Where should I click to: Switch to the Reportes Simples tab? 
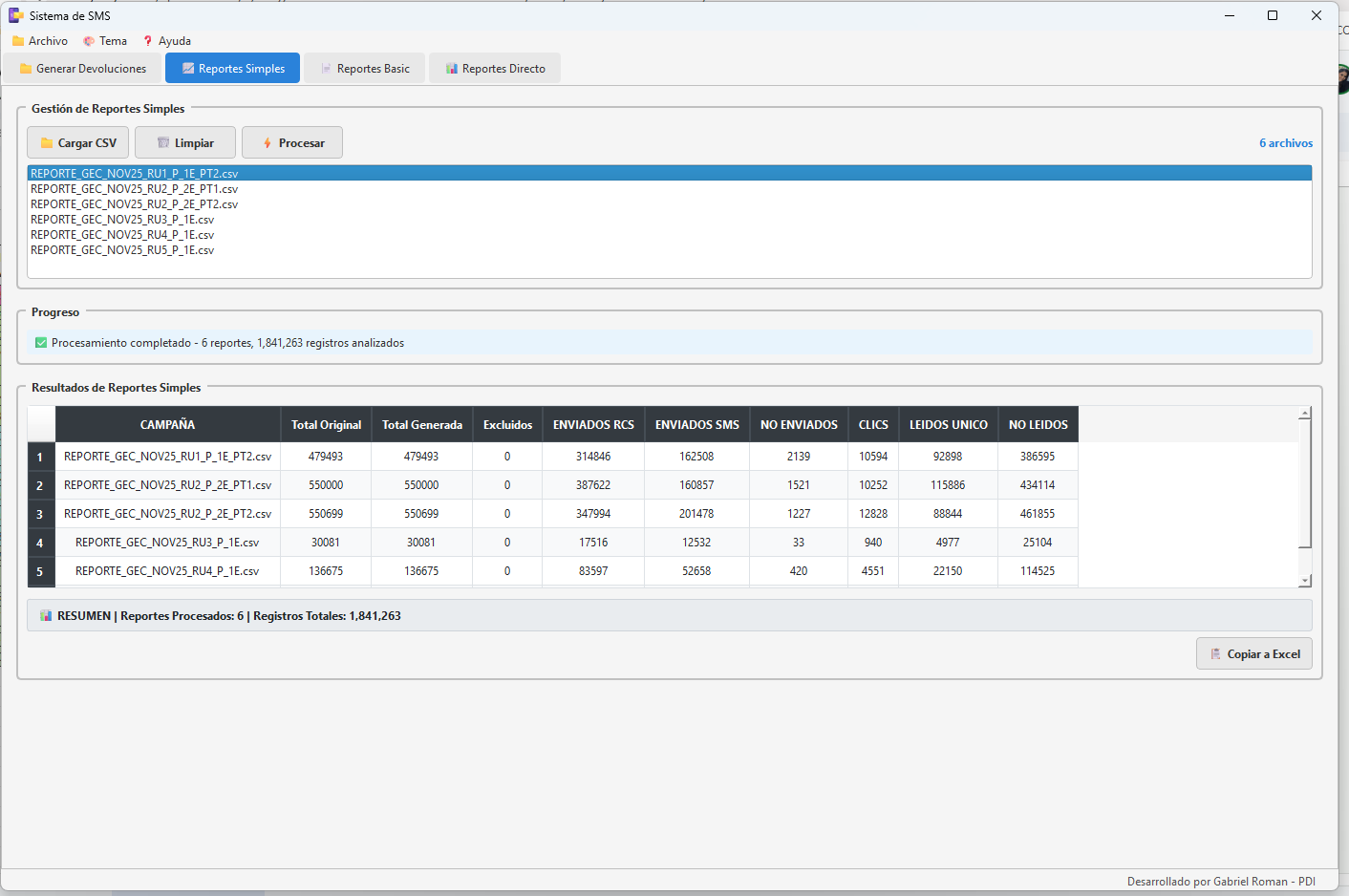[x=232, y=69]
